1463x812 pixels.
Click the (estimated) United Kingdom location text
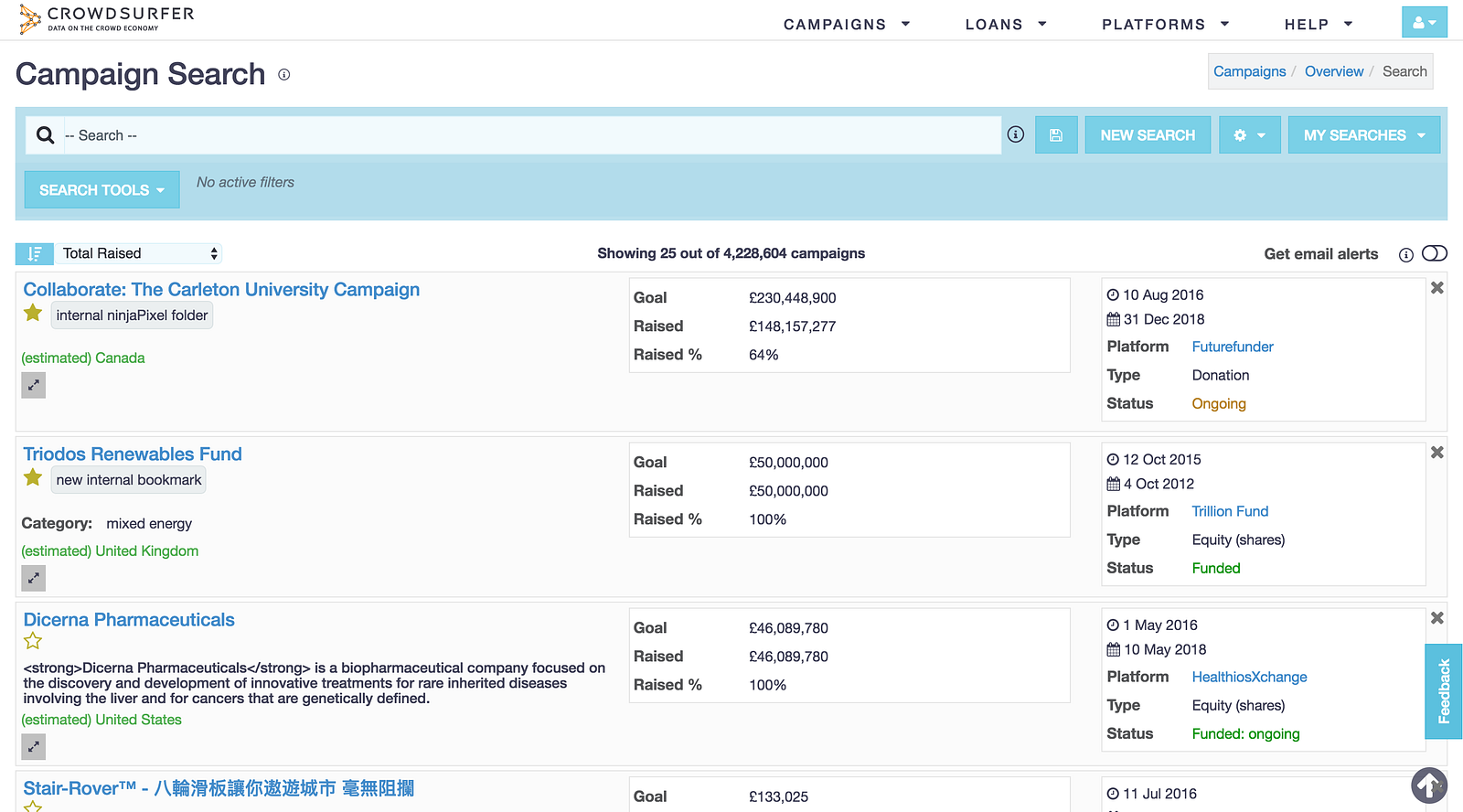[x=110, y=550]
